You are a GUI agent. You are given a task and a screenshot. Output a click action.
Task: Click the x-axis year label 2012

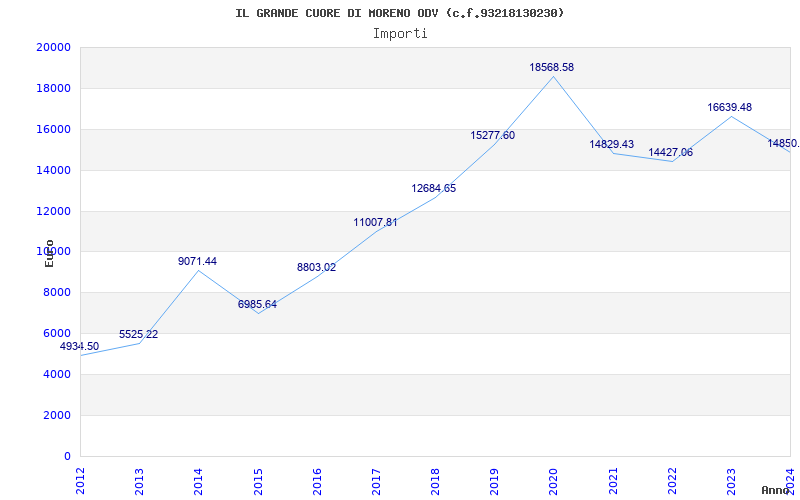[80, 481]
